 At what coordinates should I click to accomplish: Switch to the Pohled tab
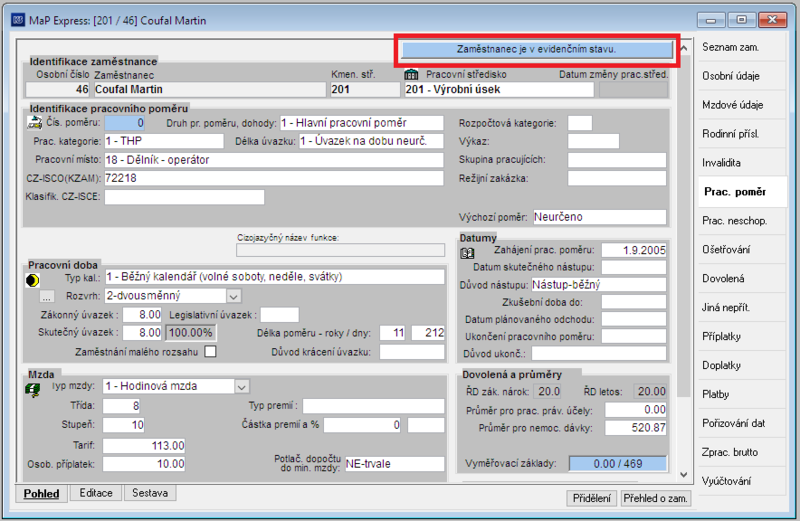tap(41, 493)
